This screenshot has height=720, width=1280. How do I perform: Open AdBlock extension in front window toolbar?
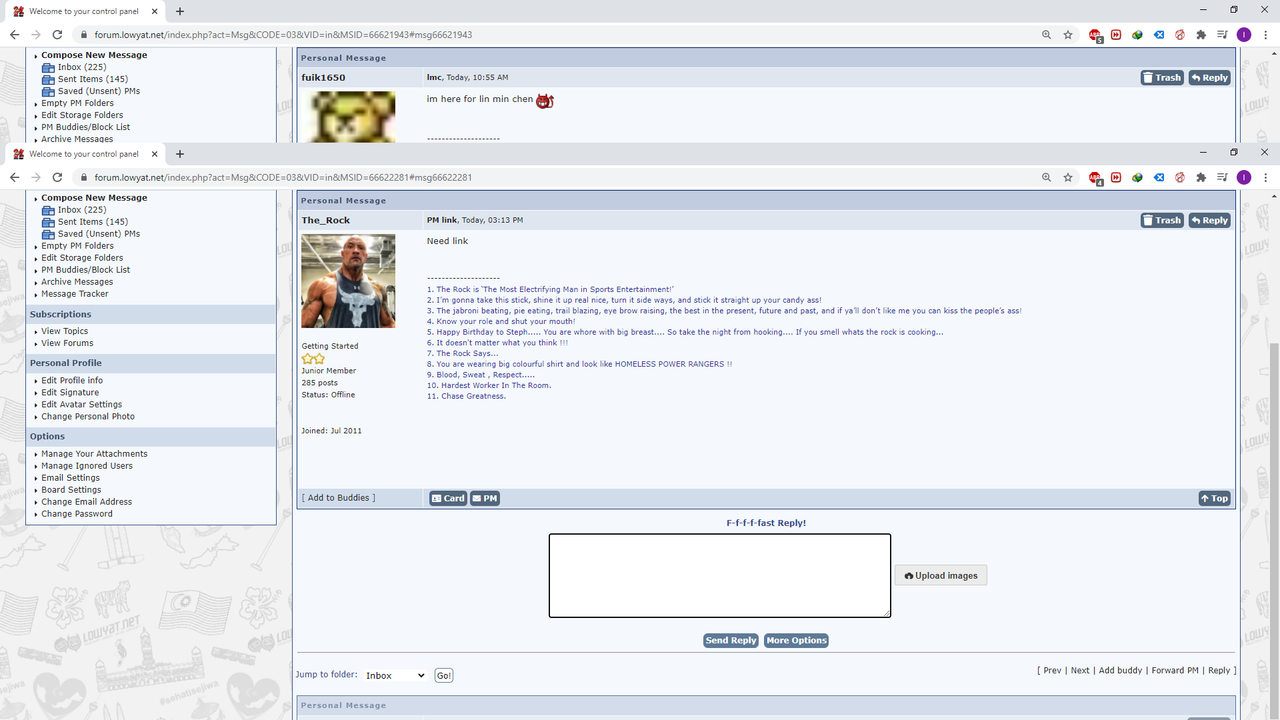click(1096, 178)
